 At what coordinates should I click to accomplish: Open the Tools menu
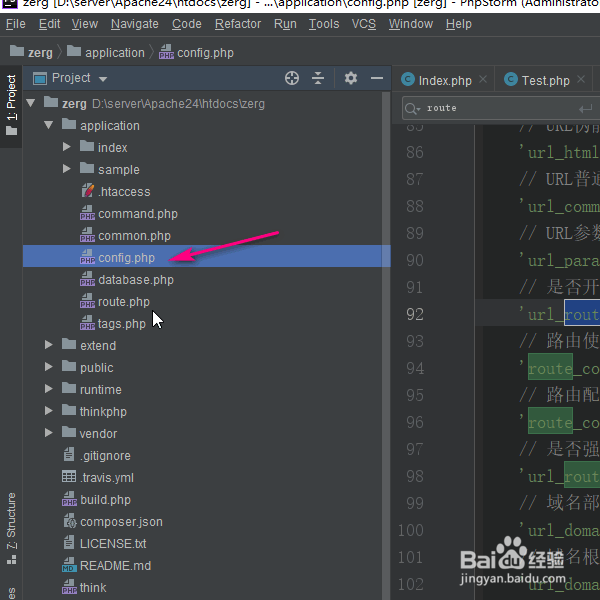click(x=324, y=24)
